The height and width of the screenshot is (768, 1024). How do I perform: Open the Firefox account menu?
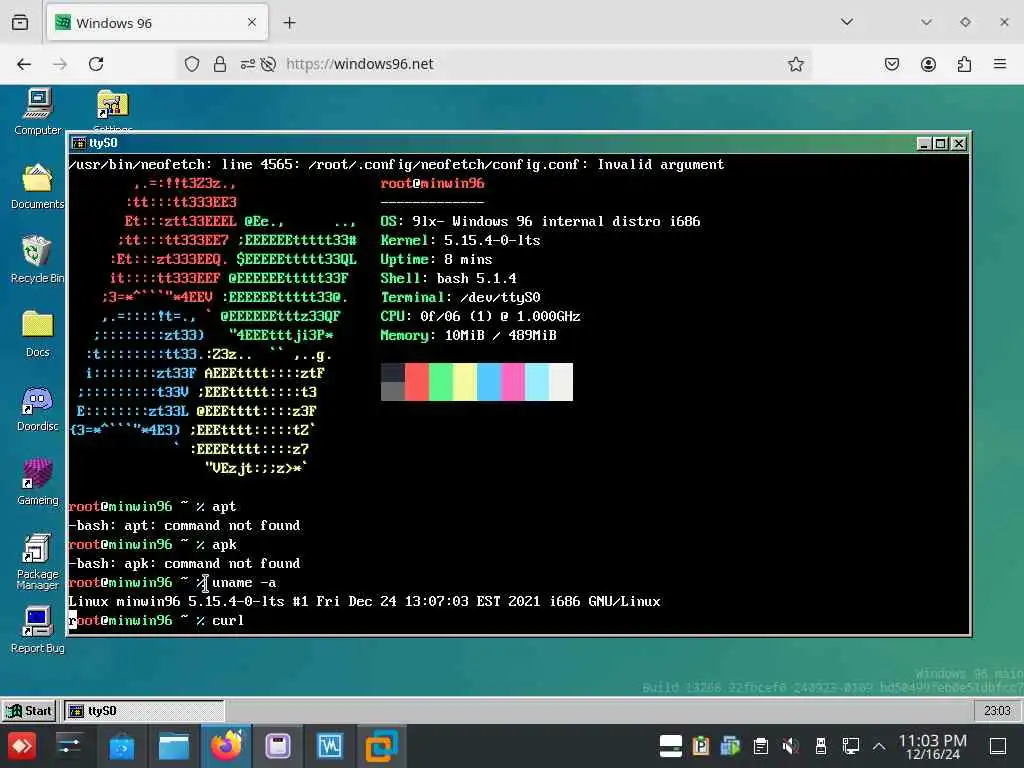pyautogui.click(x=928, y=64)
